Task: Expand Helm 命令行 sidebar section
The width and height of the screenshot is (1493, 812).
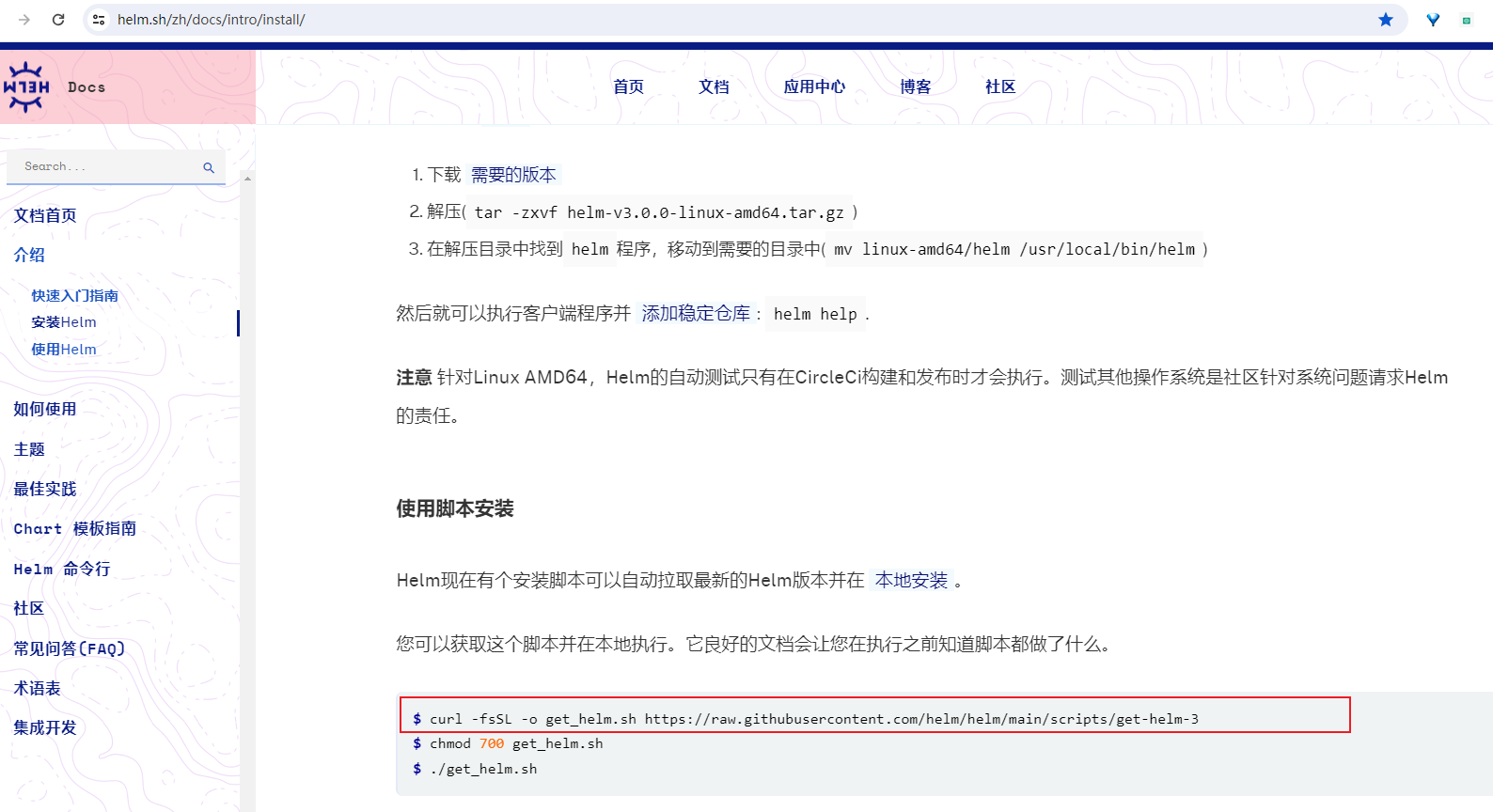Action: (x=62, y=569)
